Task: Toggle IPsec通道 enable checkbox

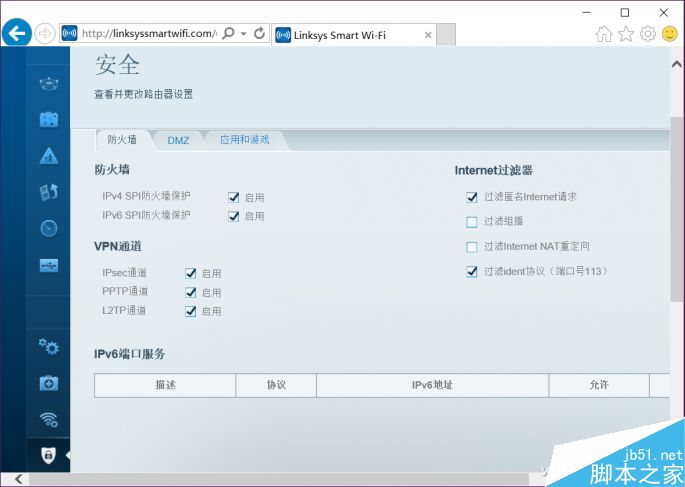Action: click(191, 273)
